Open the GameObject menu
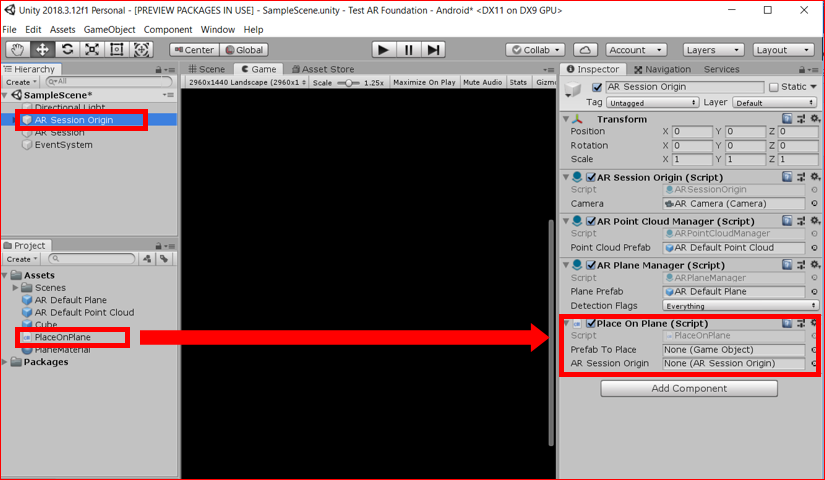The width and height of the screenshot is (825, 480). coord(109,29)
